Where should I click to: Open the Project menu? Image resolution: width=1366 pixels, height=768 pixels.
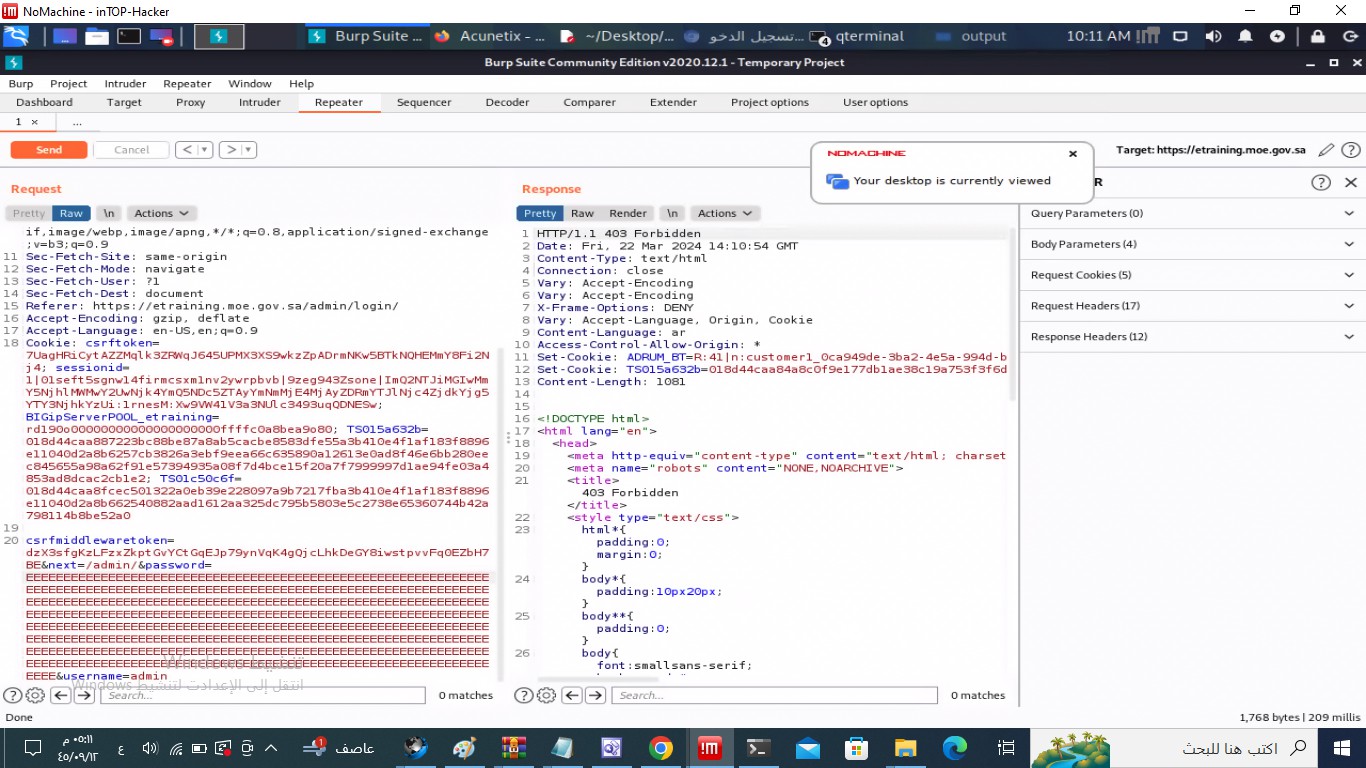tap(69, 84)
